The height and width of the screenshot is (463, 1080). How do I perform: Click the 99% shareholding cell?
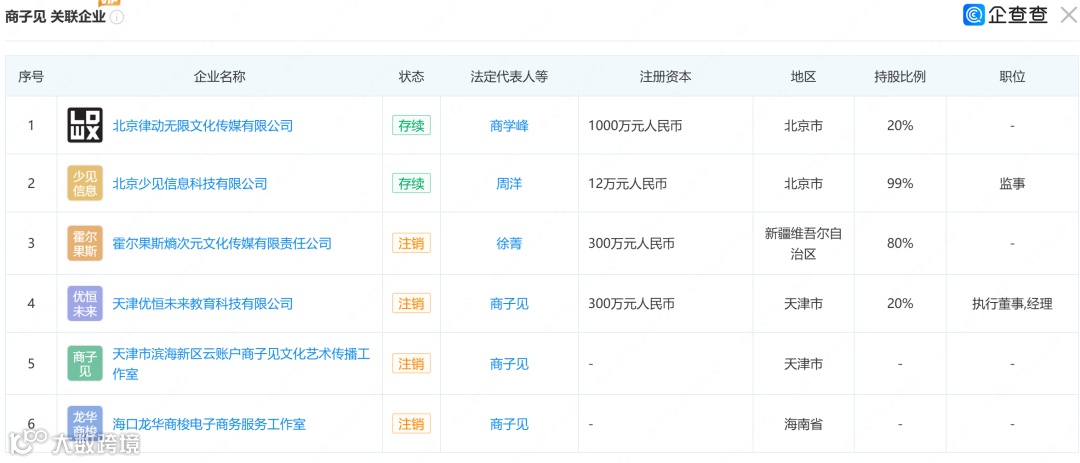pos(900,184)
